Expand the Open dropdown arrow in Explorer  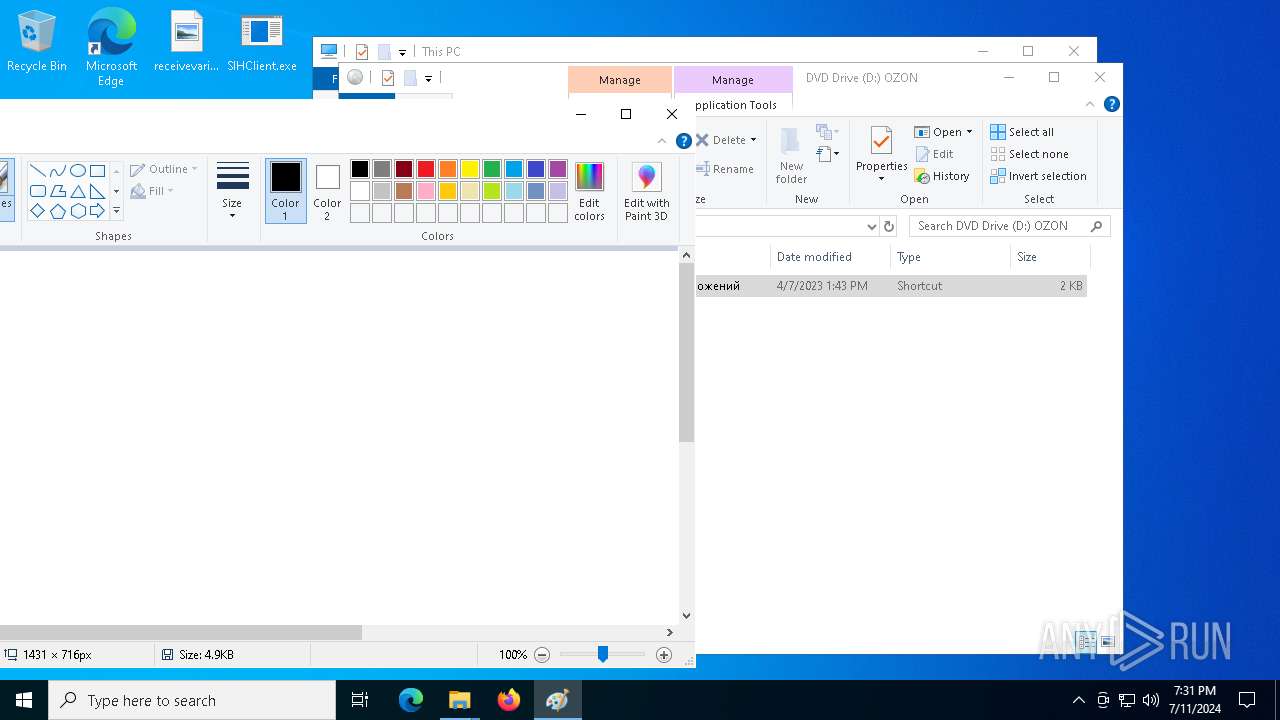tap(969, 132)
